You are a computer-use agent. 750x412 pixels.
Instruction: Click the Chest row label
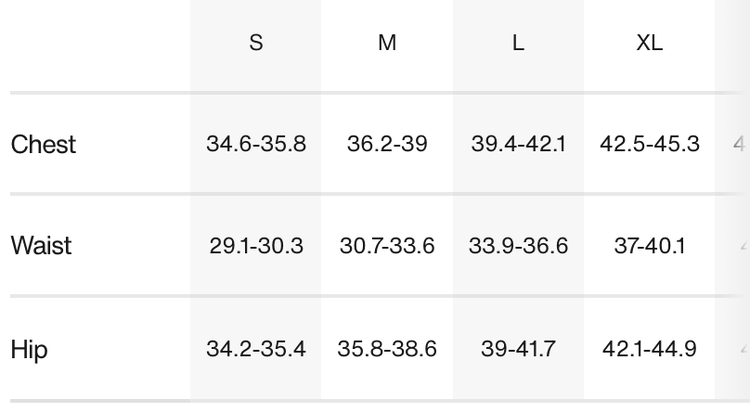click(44, 144)
